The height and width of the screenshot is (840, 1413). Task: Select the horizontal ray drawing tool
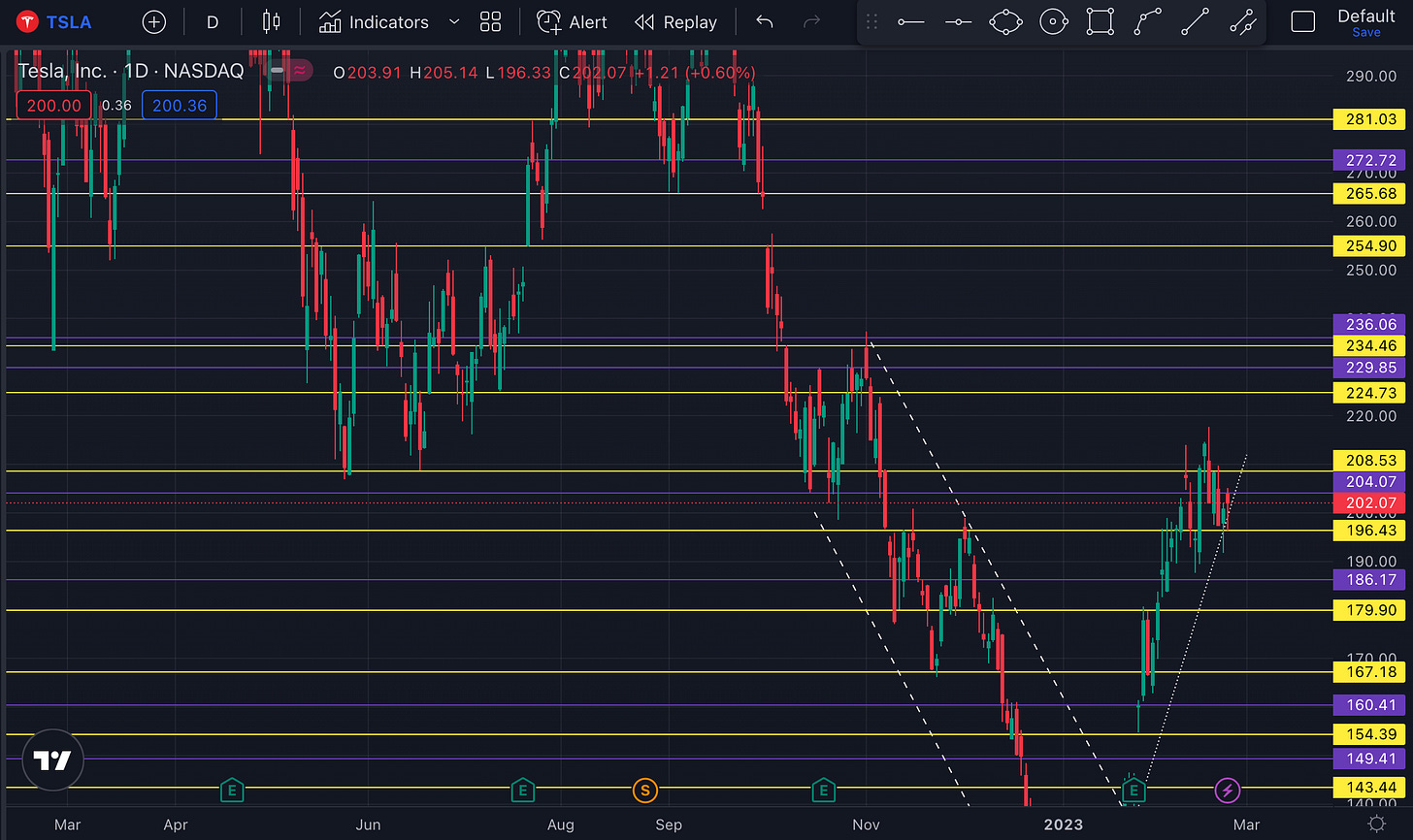coord(959,21)
